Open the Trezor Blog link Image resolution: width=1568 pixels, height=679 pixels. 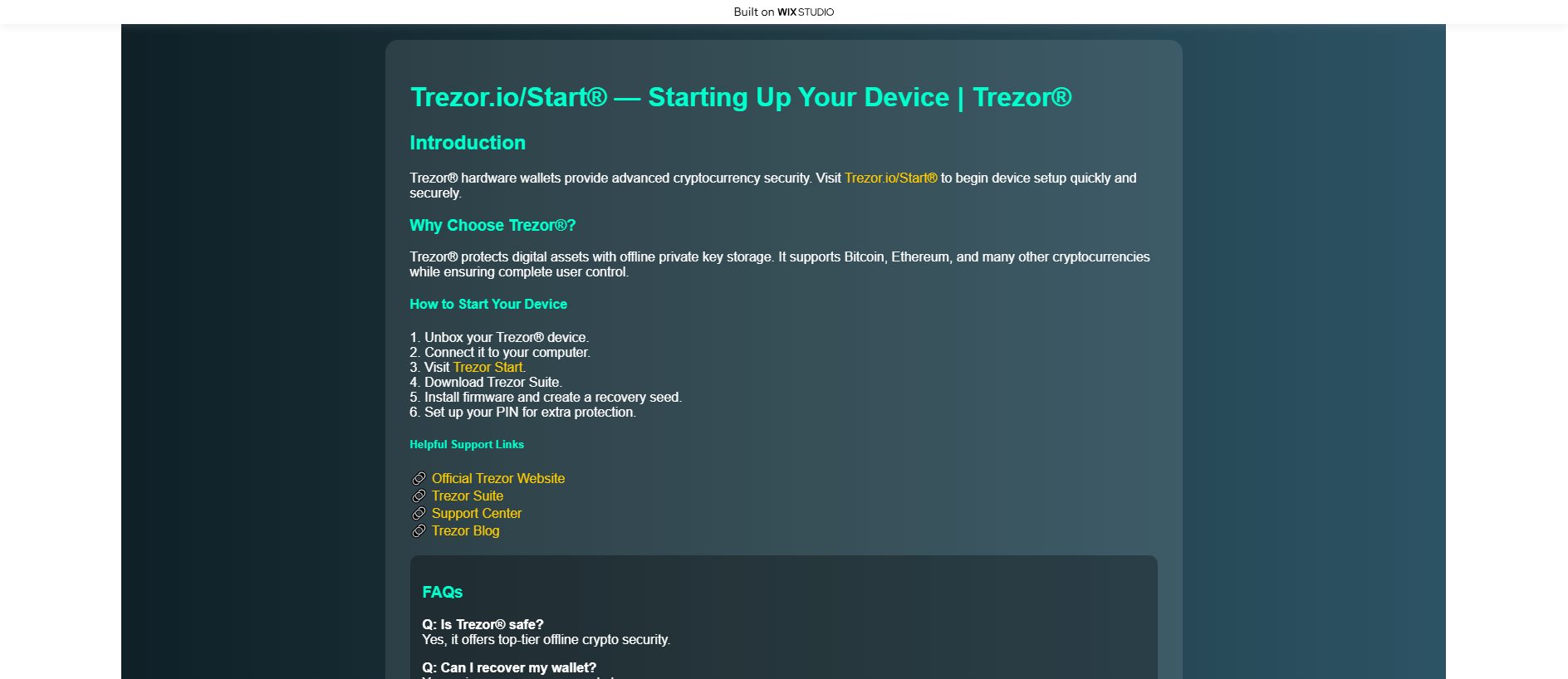466,530
